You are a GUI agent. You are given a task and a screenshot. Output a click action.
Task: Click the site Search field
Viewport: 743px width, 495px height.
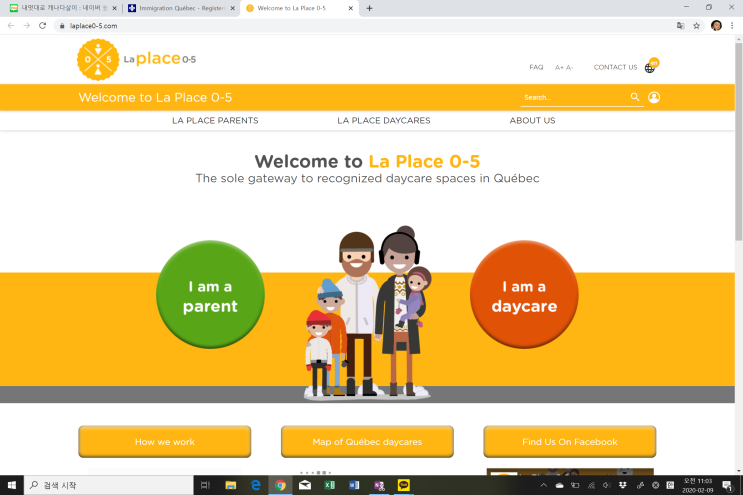[x=574, y=98]
